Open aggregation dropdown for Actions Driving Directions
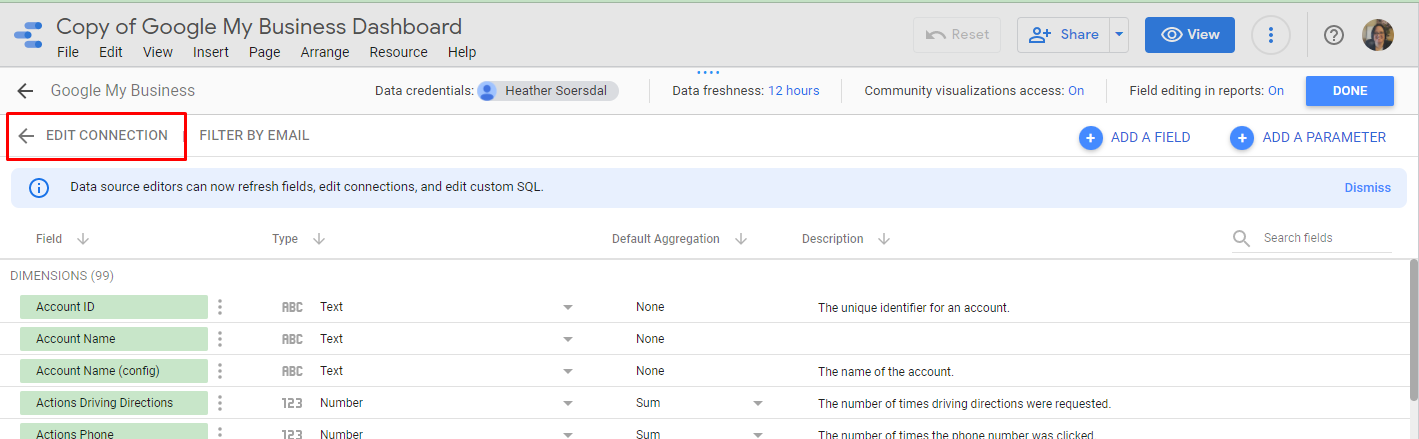Image resolution: width=1419 pixels, height=439 pixels. [757, 403]
